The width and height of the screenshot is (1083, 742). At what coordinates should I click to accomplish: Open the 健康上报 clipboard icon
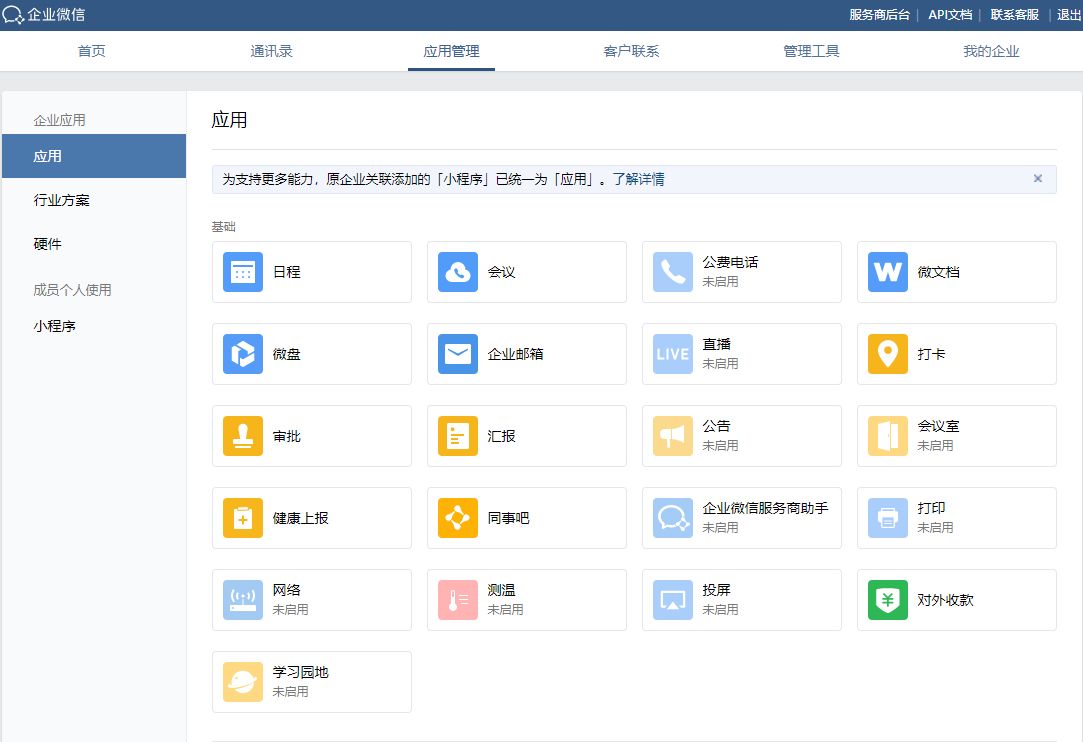[243, 518]
